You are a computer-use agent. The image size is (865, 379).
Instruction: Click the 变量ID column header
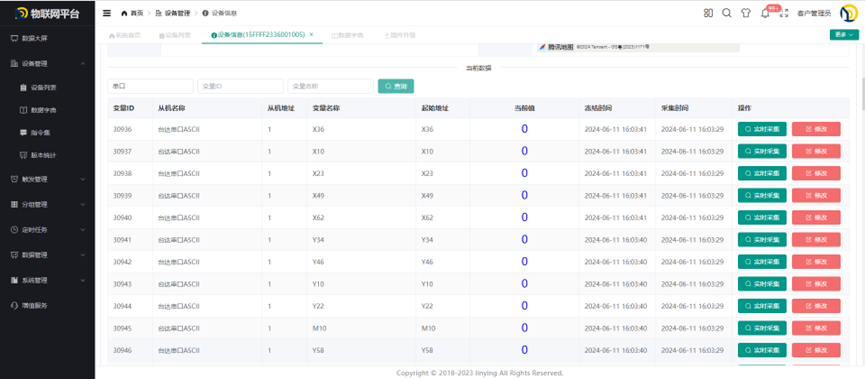click(x=124, y=108)
